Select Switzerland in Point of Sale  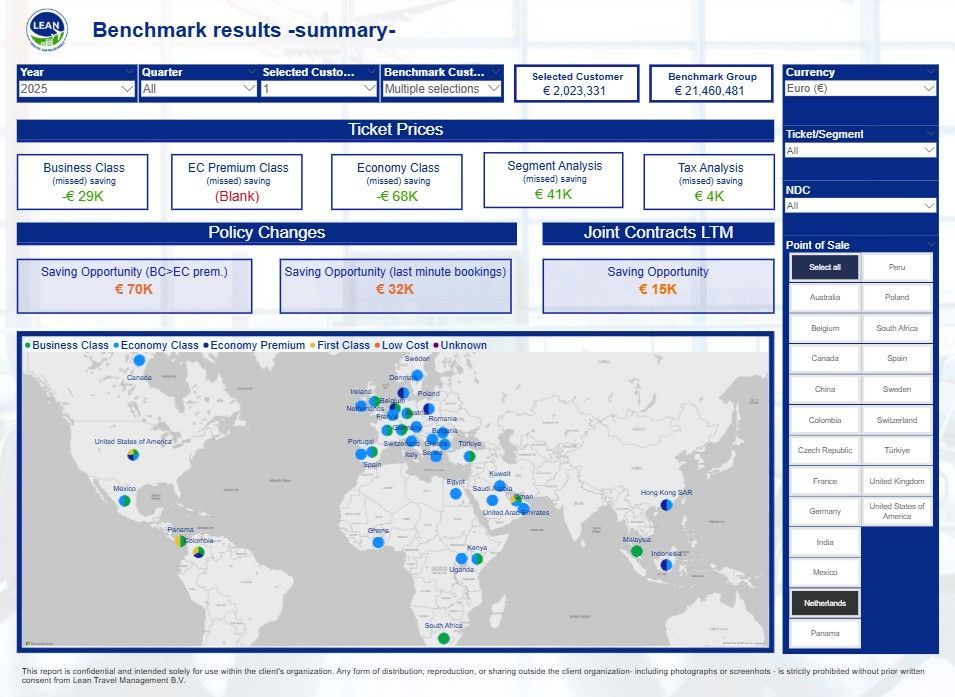click(897, 420)
